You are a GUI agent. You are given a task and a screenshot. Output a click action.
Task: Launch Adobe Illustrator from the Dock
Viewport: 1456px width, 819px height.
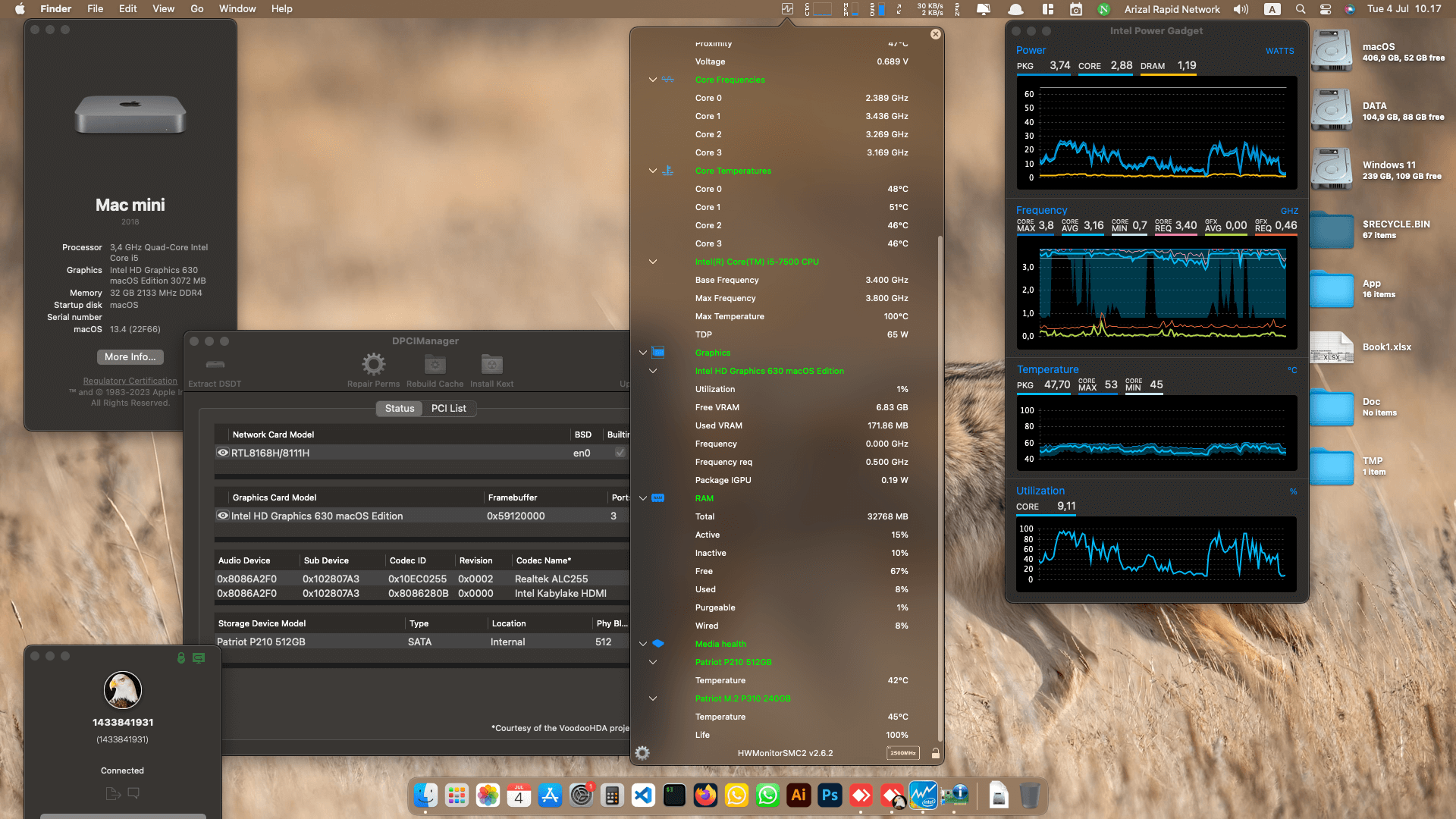(x=799, y=795)
